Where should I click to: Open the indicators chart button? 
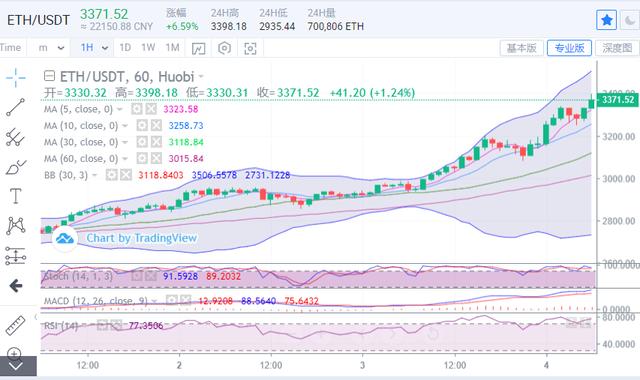198,48
